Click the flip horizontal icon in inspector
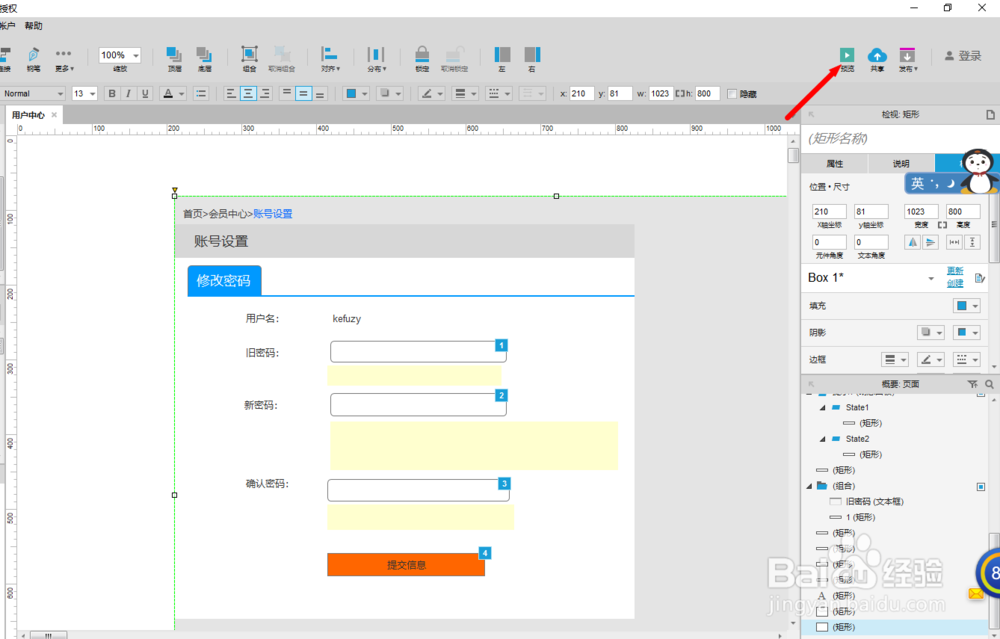This screenshot has width=1000, height=639. [x=913, y=242]
